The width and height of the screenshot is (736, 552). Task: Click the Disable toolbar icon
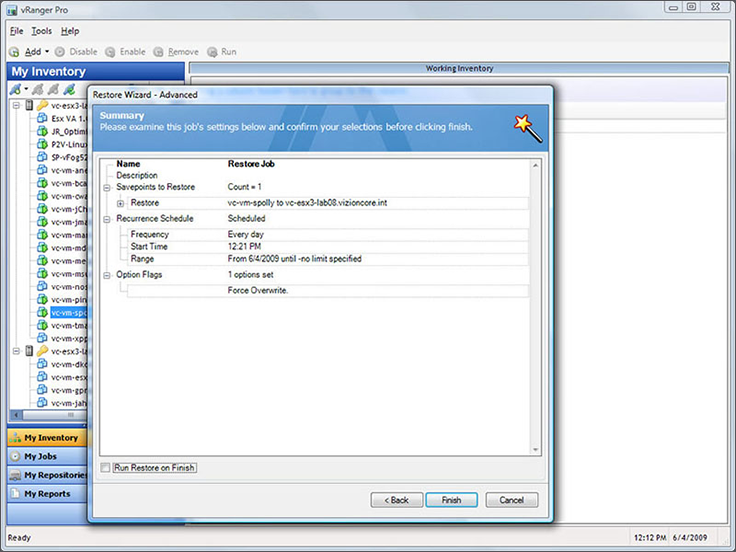(60, 52)
